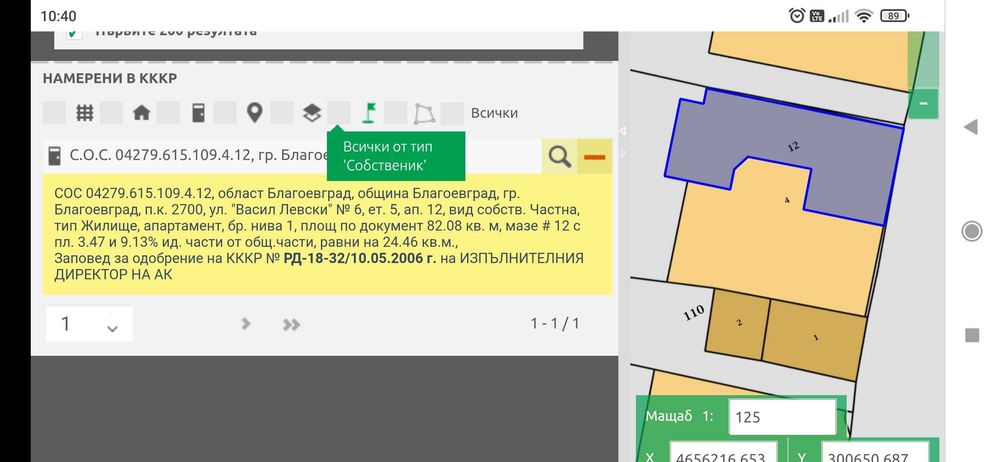Screen dimensions: 1000x462
Task: Toggle checkbox before the location pin icon
Action: 225,113
